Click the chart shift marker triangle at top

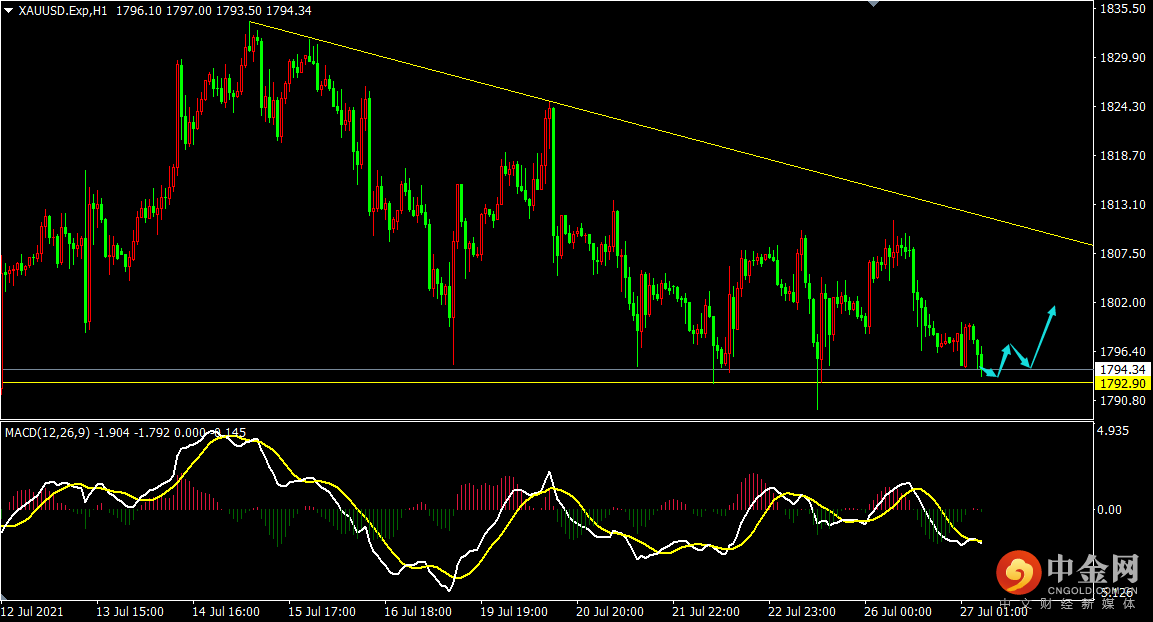(x=873, y=4)
